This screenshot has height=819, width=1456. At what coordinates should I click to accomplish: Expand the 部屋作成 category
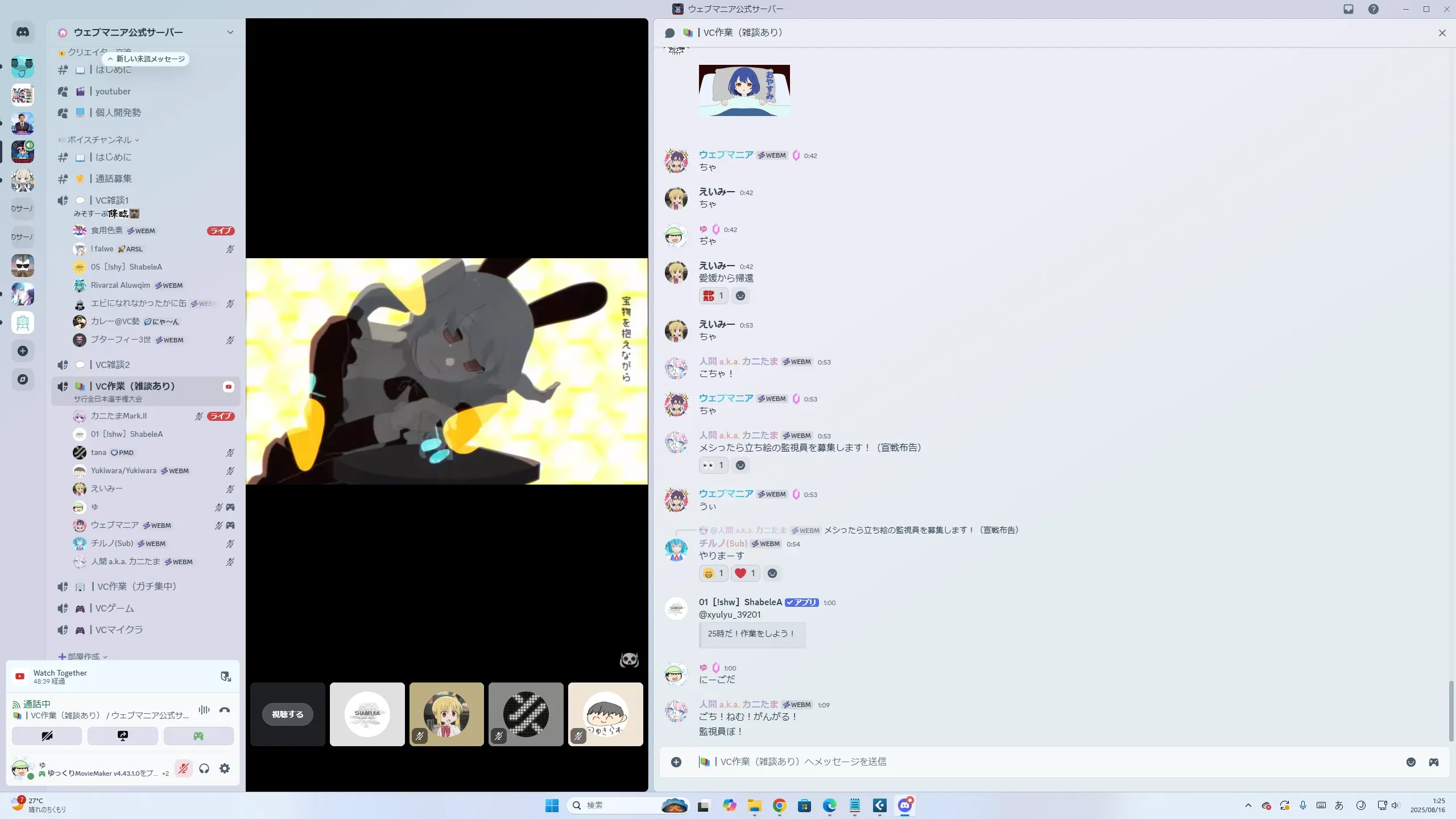84,656
